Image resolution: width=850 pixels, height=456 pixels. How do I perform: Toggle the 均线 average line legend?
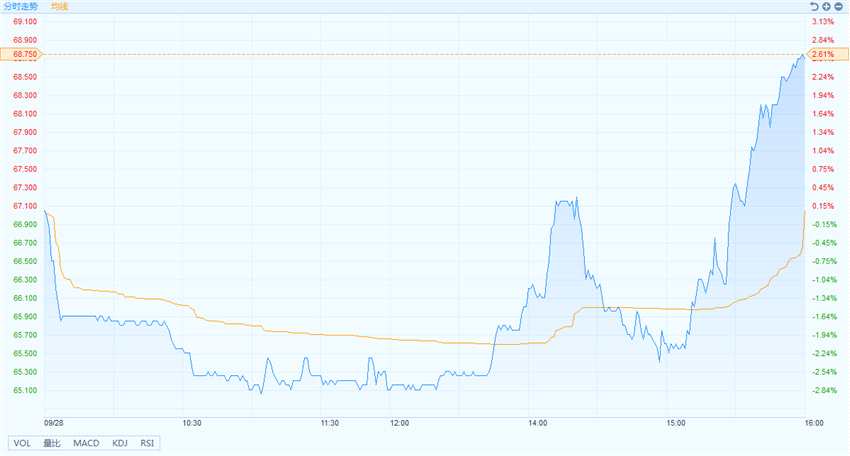(60, 7)
